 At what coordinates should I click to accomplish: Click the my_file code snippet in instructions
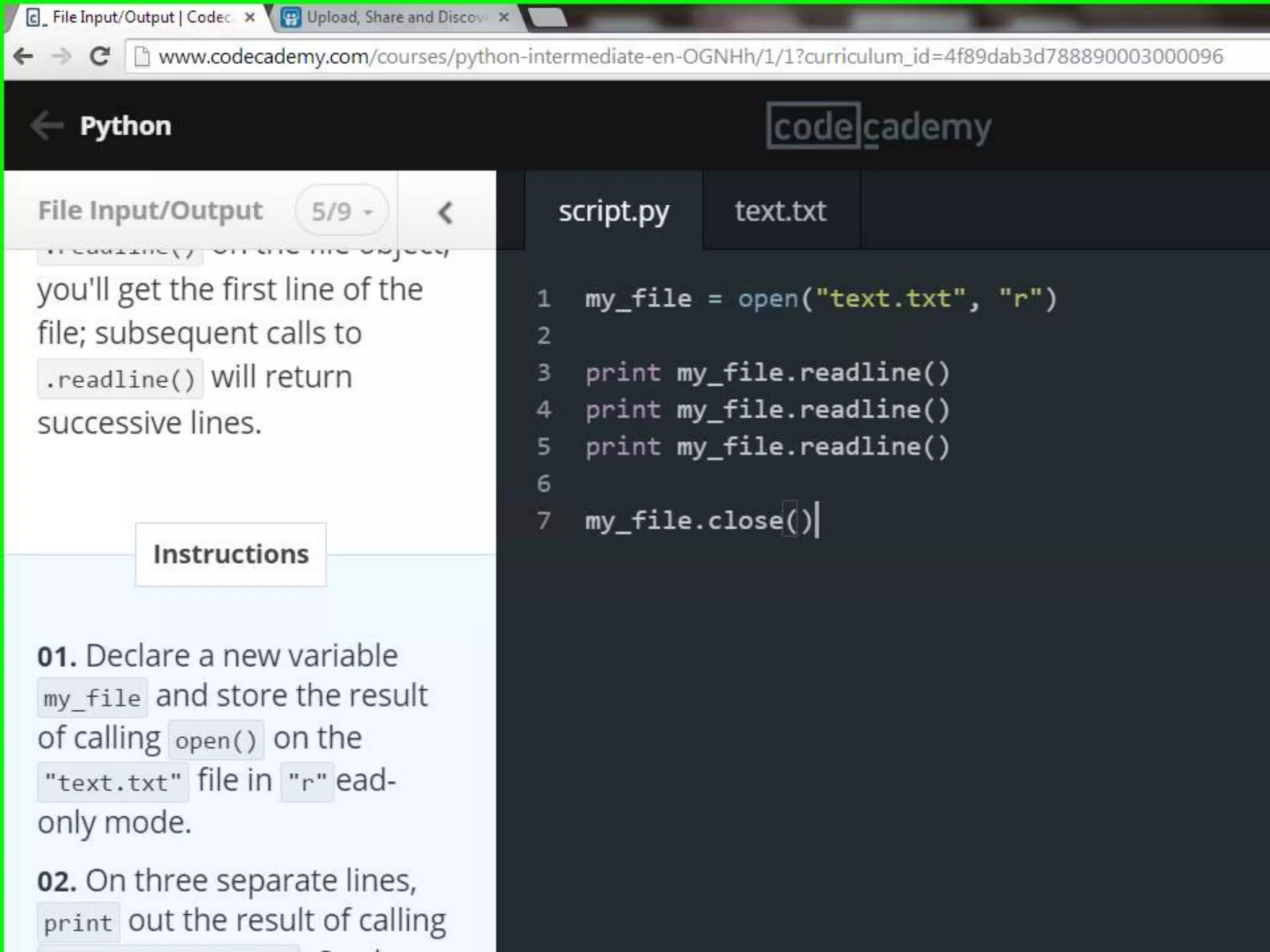coord(92,698)
